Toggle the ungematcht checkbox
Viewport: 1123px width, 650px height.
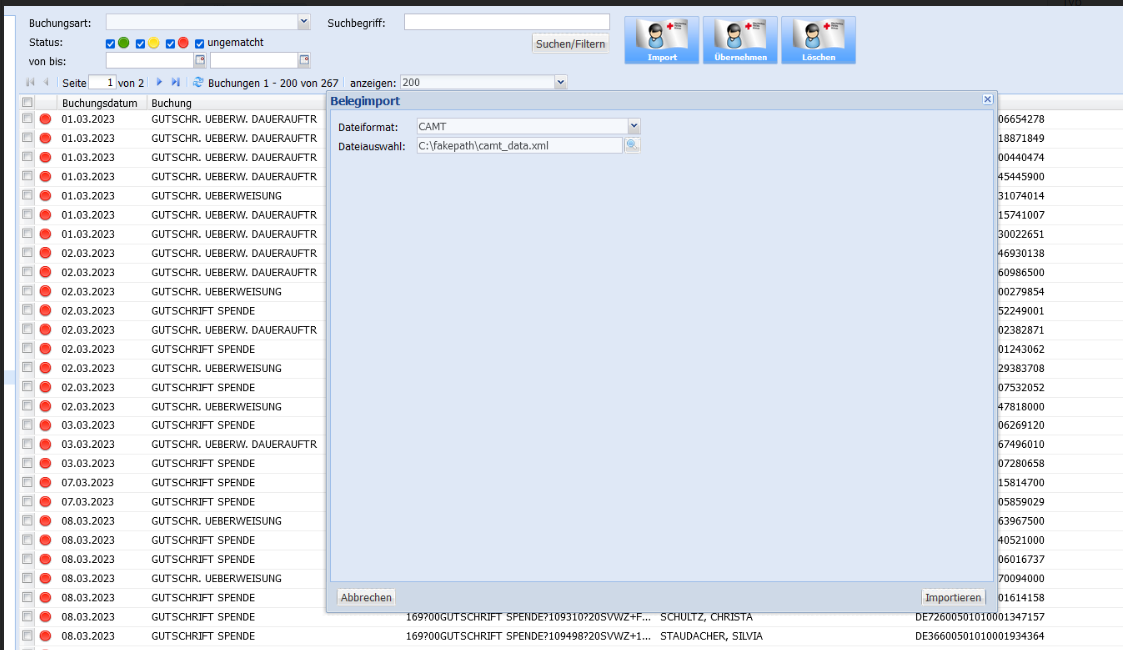[x=200, y=44]
